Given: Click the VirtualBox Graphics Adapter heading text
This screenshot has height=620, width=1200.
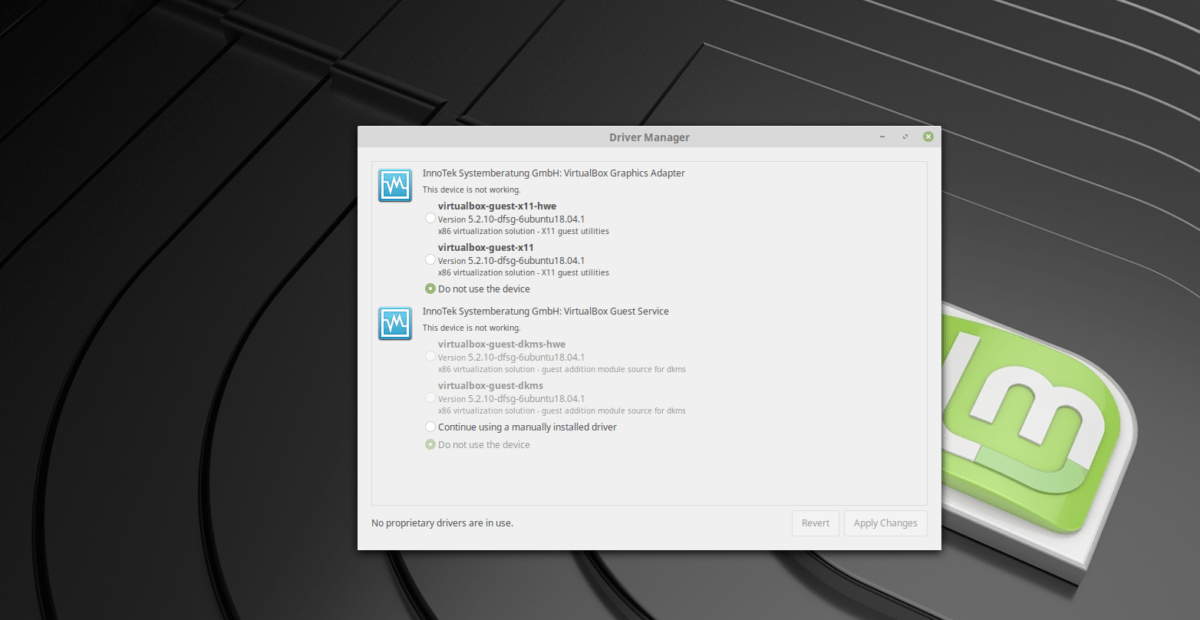Looking at the screenshot, I should click(554, 173).
